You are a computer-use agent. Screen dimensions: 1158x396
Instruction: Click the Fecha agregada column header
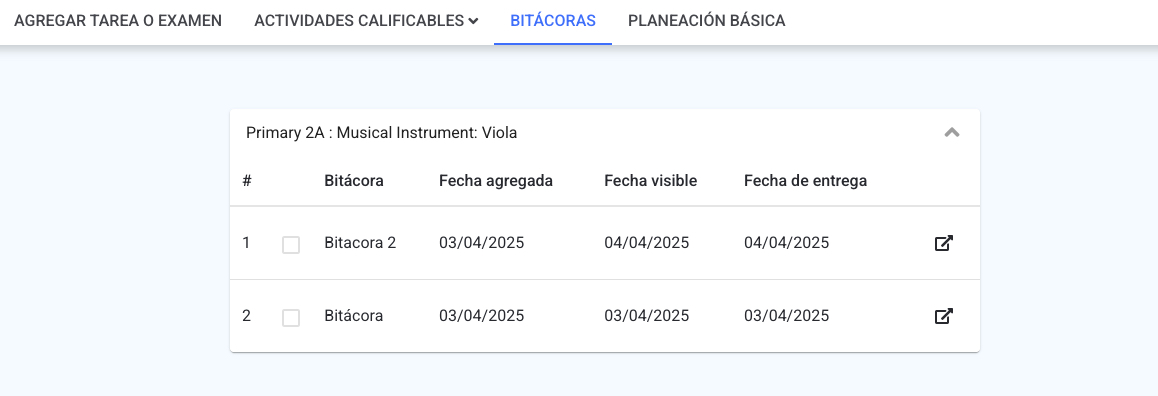496,181
